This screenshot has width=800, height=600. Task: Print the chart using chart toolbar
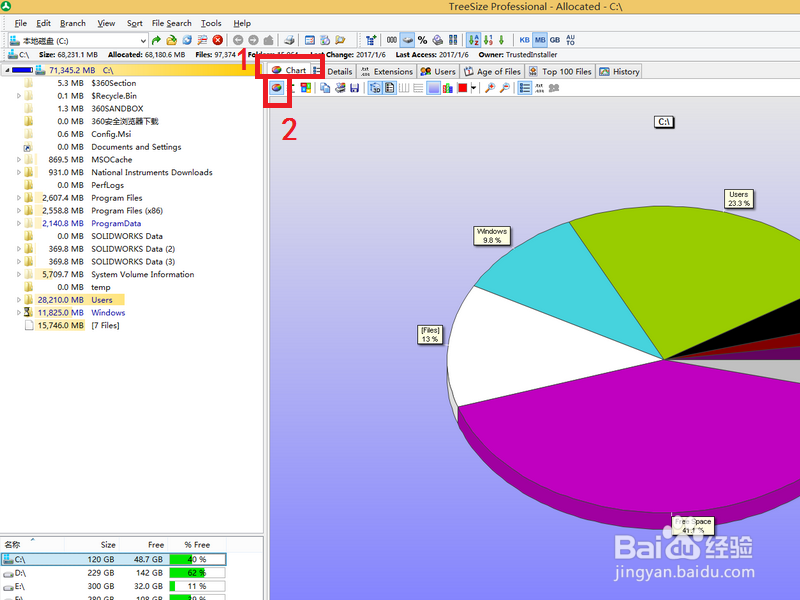pyautogui.click(x=340, y=88)
